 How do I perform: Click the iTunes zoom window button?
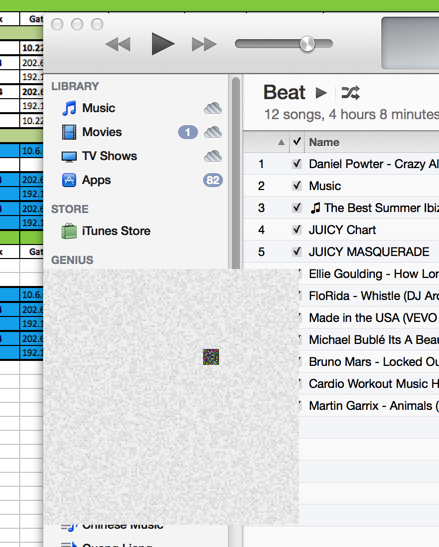[97, 24]
